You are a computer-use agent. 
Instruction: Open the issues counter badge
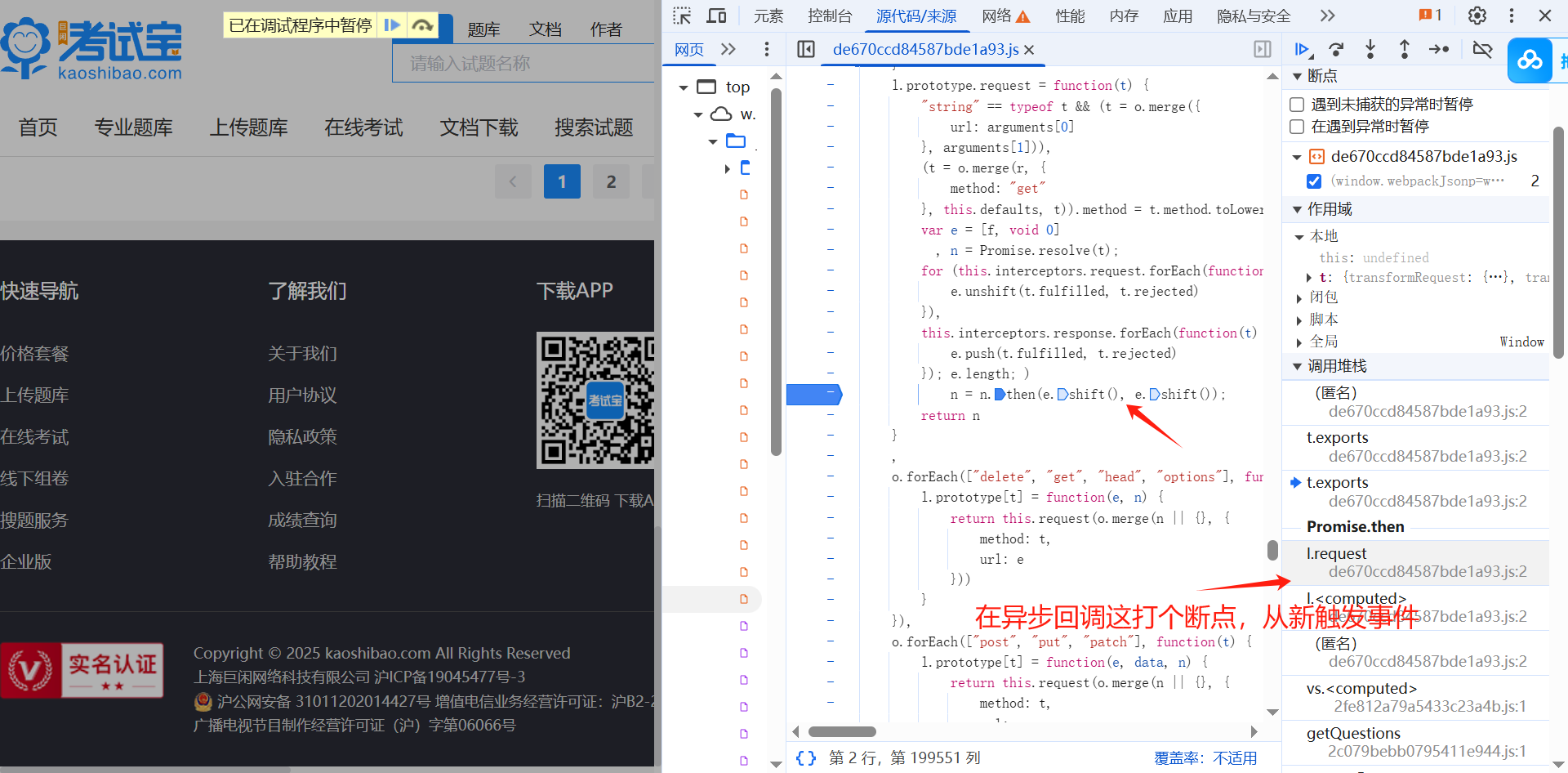pos(1430,15)
